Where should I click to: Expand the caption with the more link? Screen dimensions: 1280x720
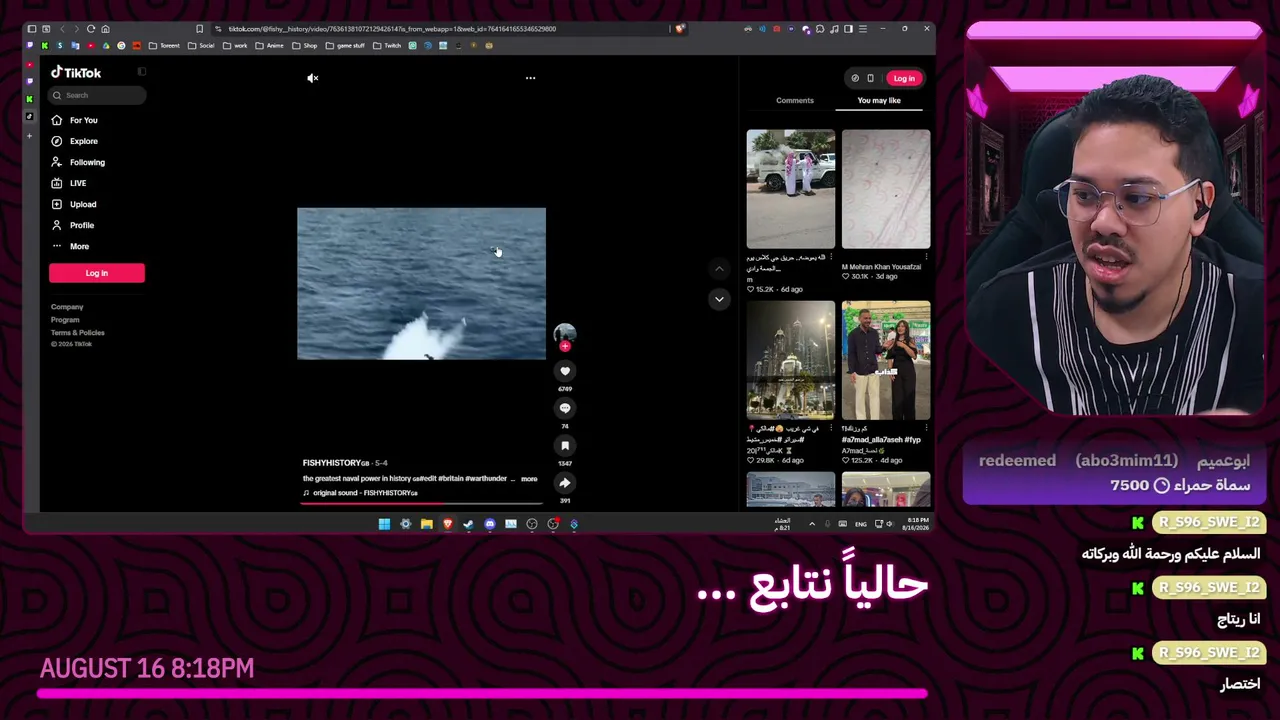point(529,479)
